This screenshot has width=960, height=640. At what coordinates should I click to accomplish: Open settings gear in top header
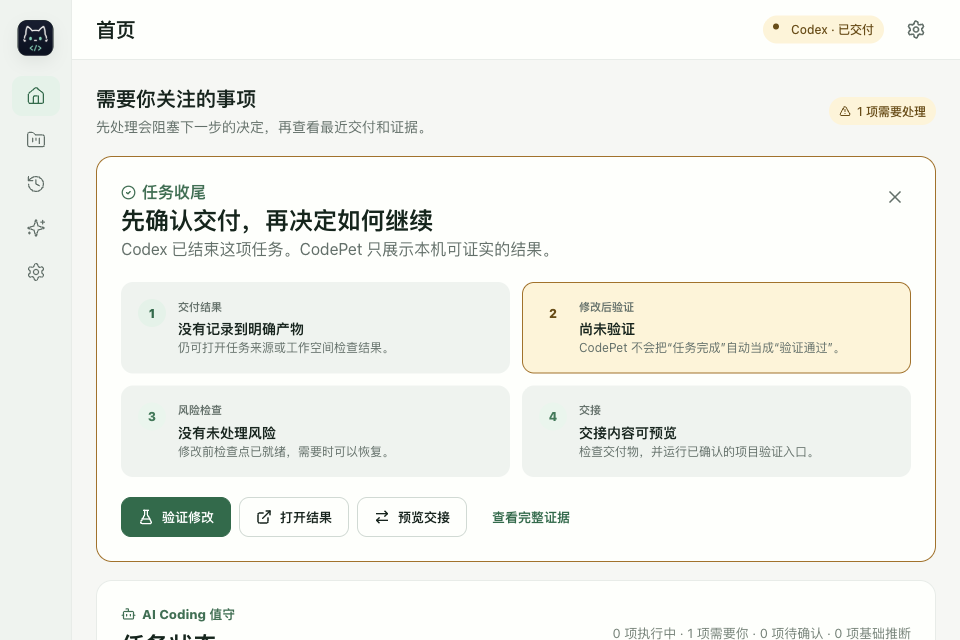pyautogui.click(x=915, y=29)
